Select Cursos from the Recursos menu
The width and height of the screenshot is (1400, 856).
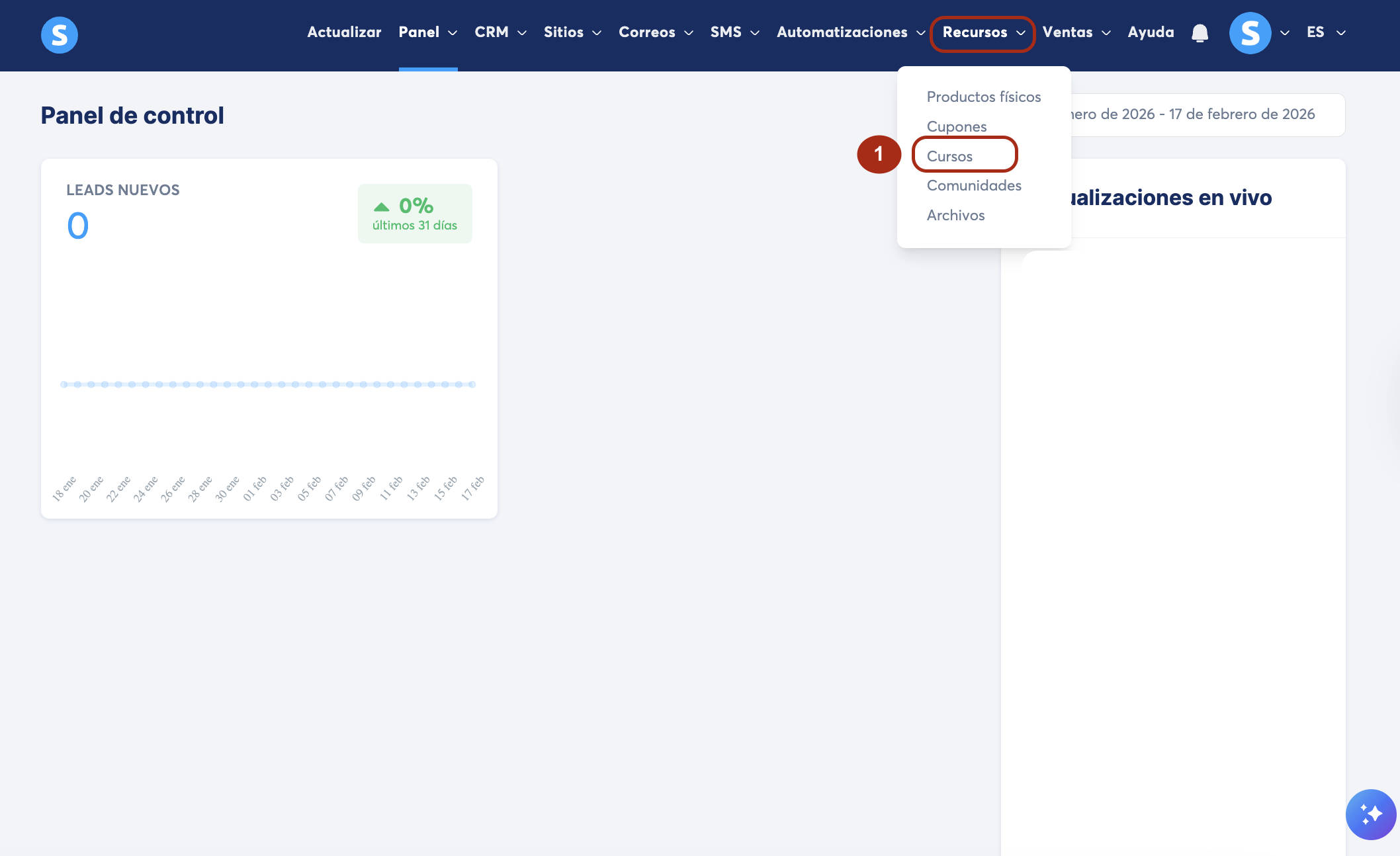tap(949, 156)
